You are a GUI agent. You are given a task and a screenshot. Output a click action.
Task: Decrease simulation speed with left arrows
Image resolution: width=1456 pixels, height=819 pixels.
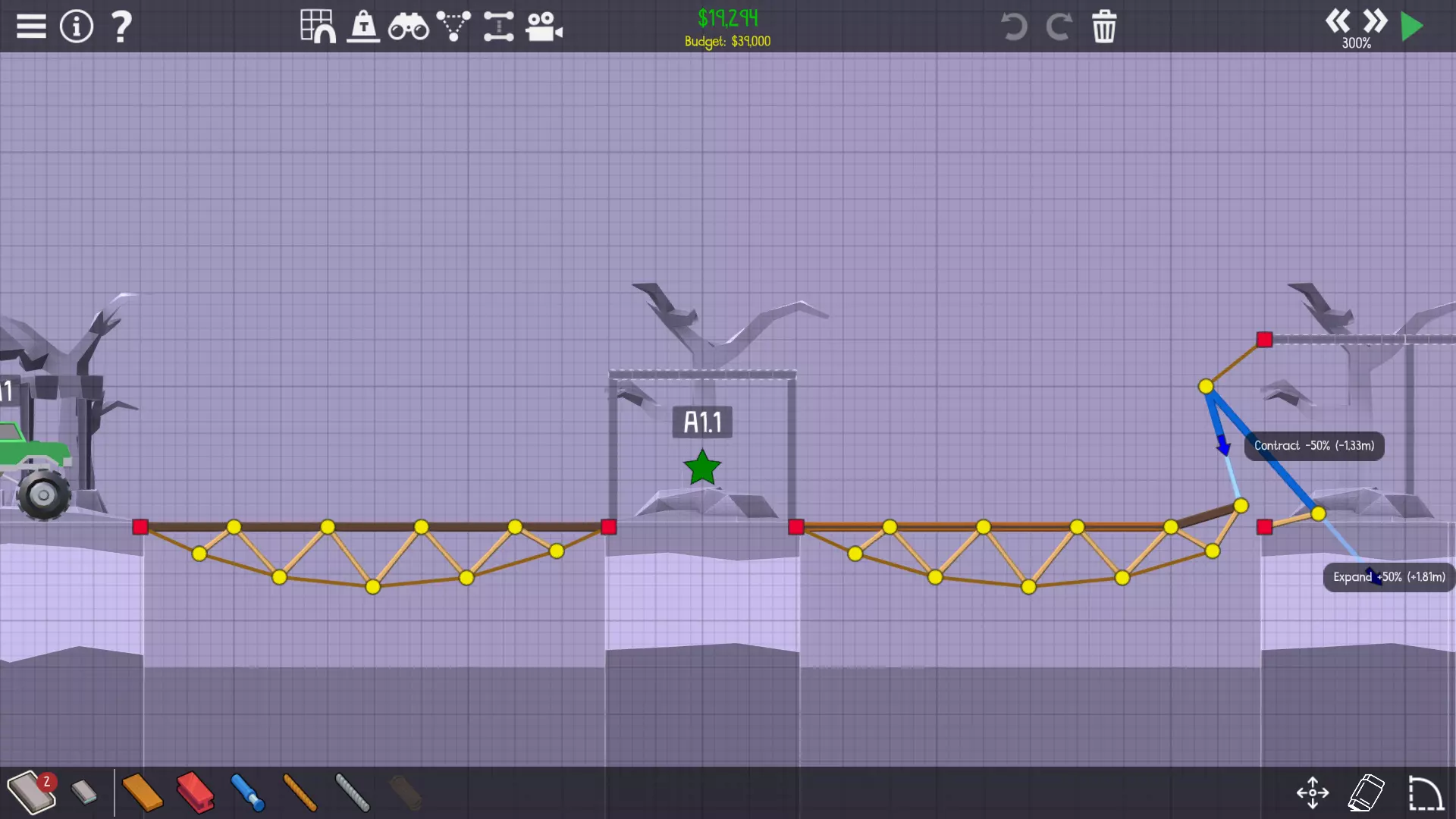pyautogui.click(x=1338, y=21)
